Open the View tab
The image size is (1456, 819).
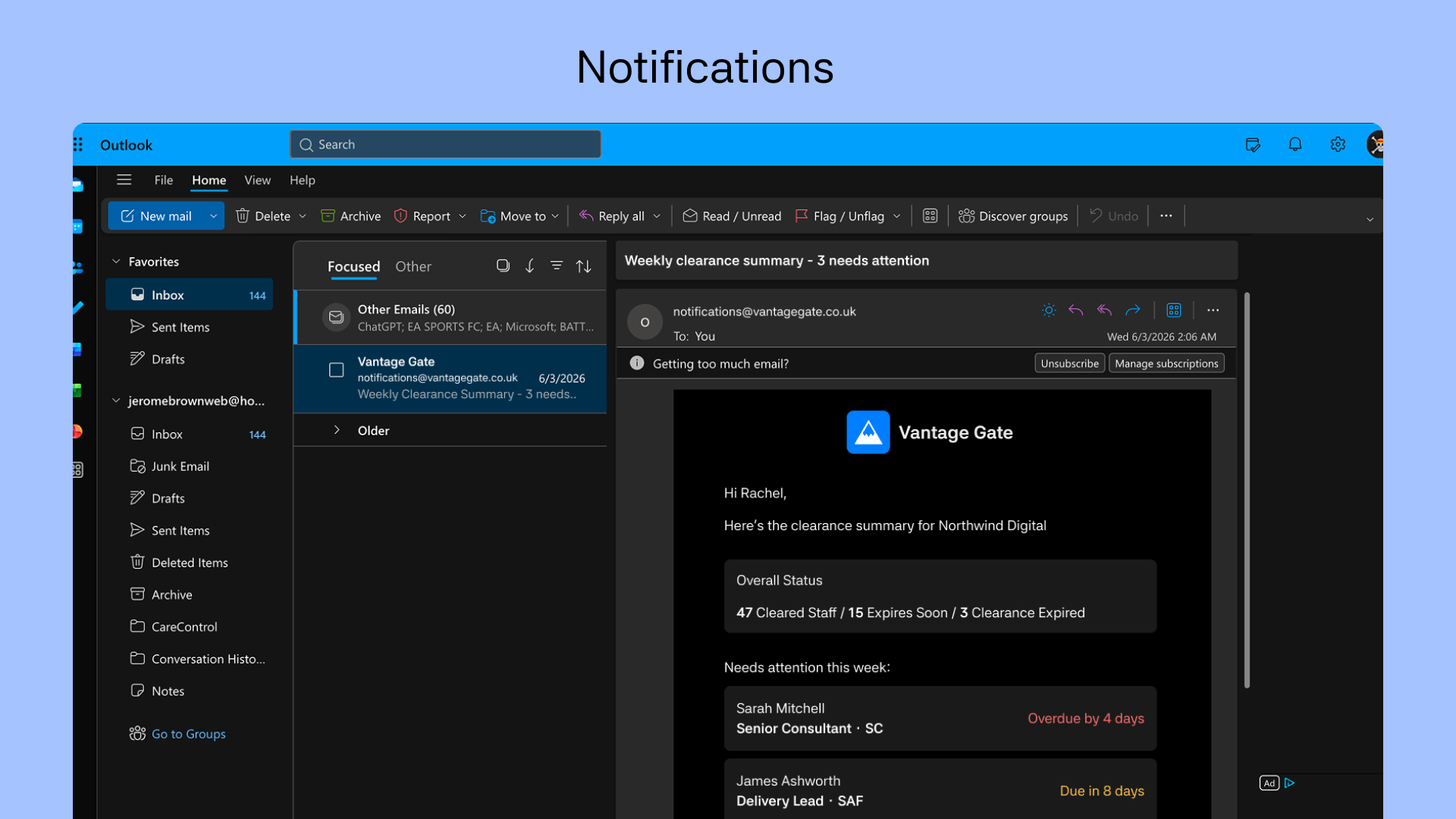tap(257, 180)
